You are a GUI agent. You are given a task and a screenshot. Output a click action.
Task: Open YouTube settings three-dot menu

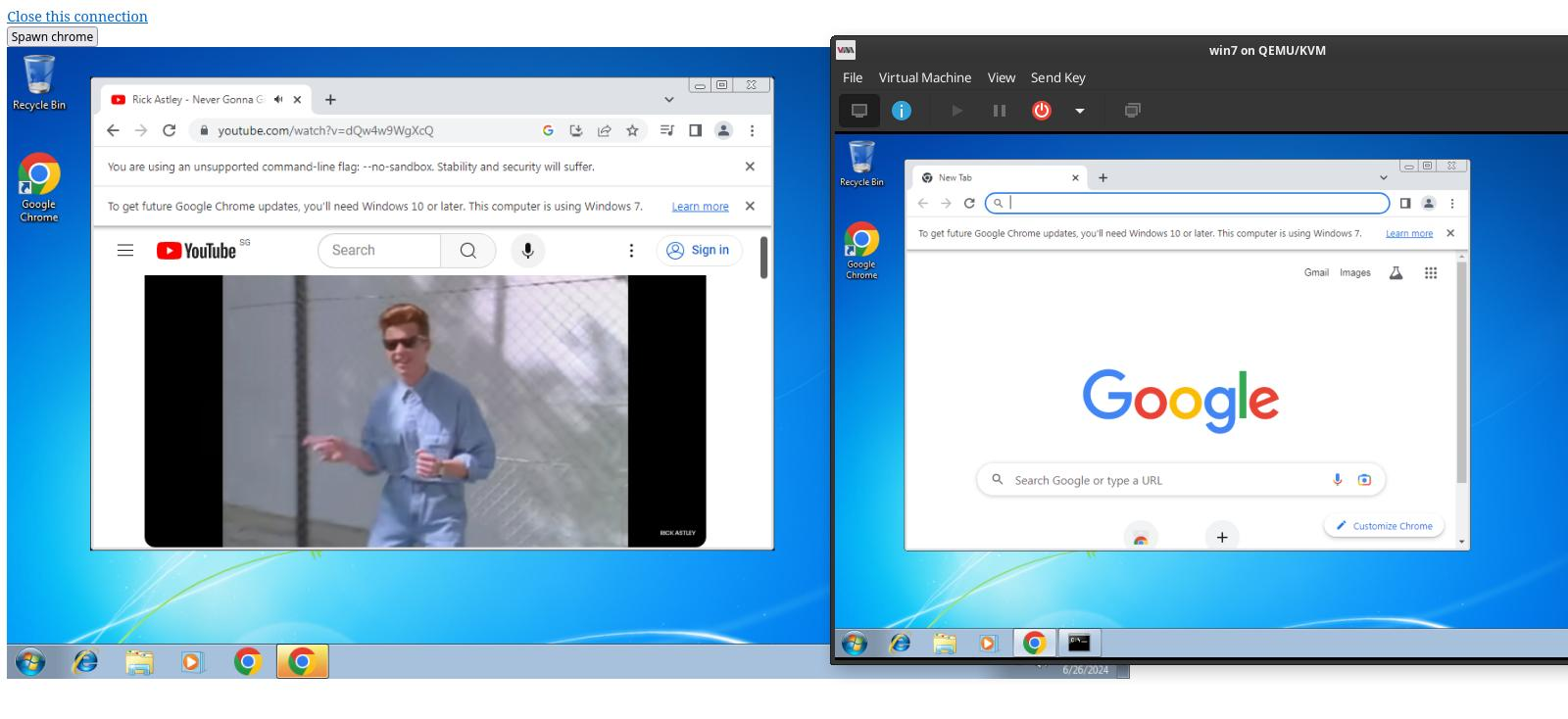[631, 251]
